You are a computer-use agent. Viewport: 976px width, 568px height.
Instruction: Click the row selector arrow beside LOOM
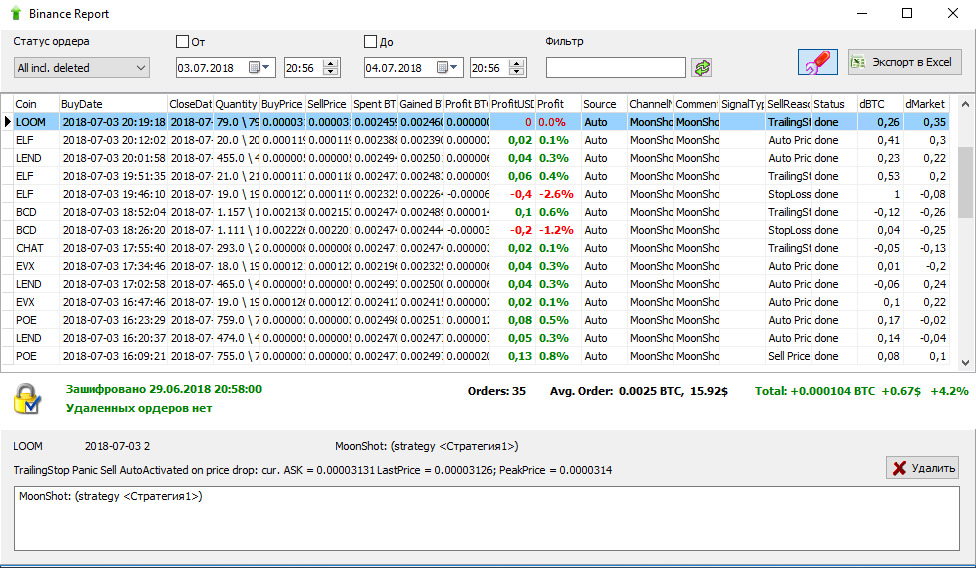(x=7, y=122)
